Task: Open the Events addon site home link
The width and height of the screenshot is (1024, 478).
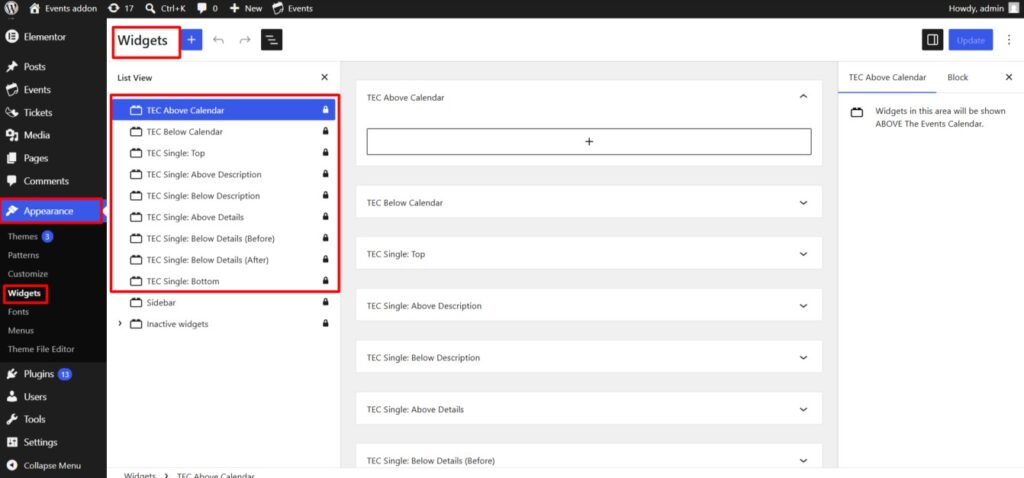Action: (63, 8)
